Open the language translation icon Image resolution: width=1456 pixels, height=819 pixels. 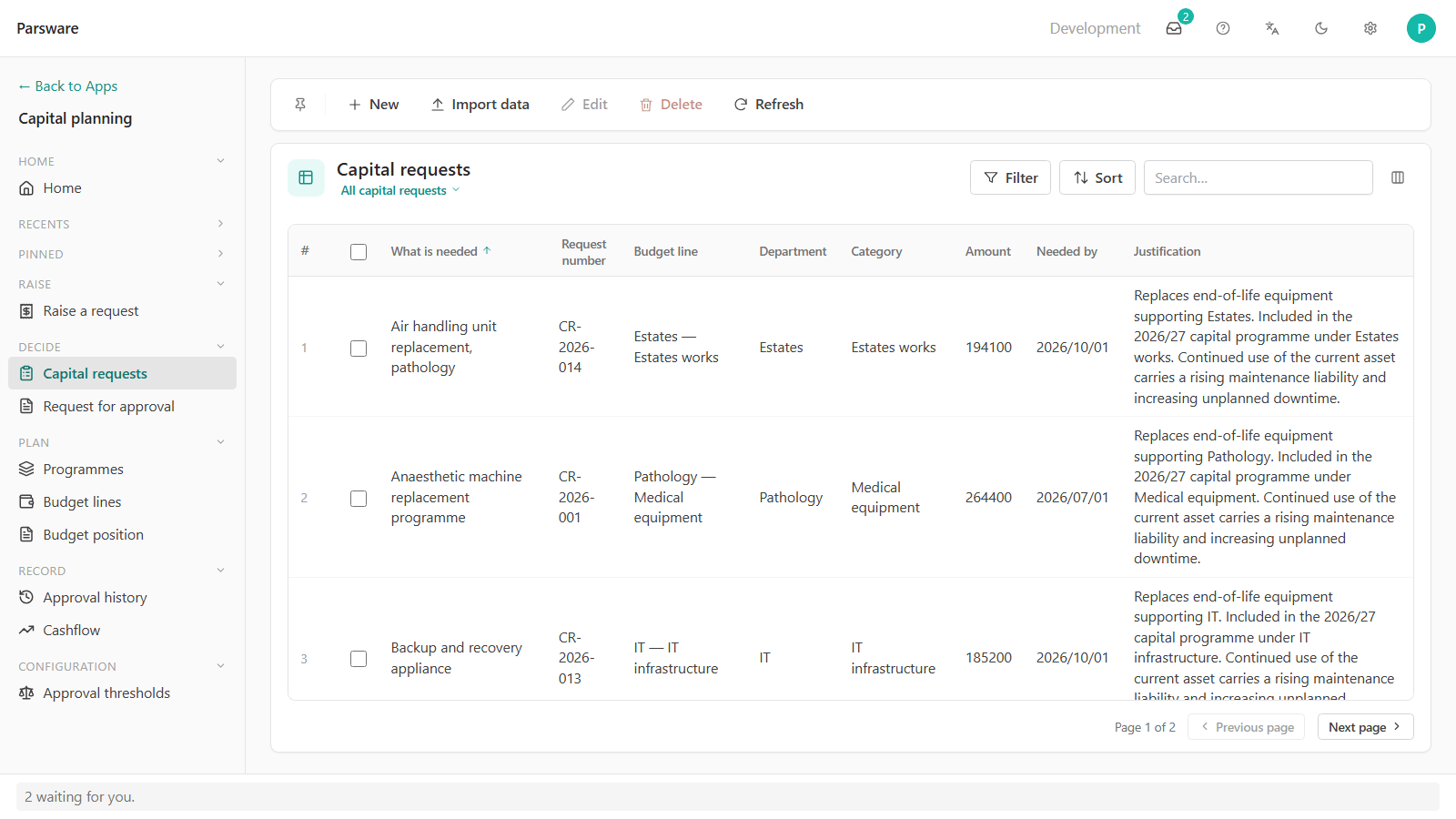[x=1272, y=28]
